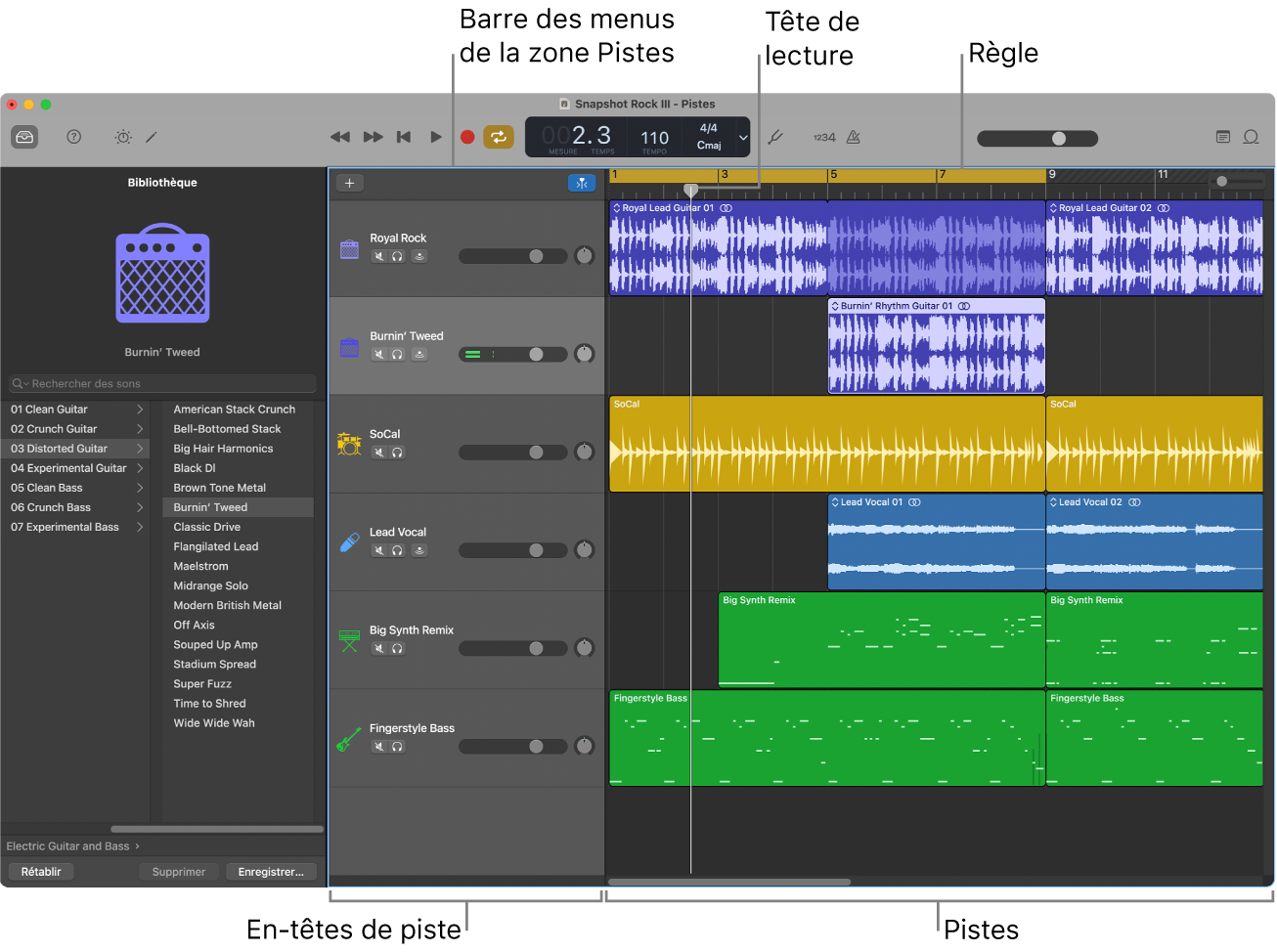This screenshot has width=1277, height=952.
Task: Open the Editors pencil icon
Action: (x=152, y=137)
